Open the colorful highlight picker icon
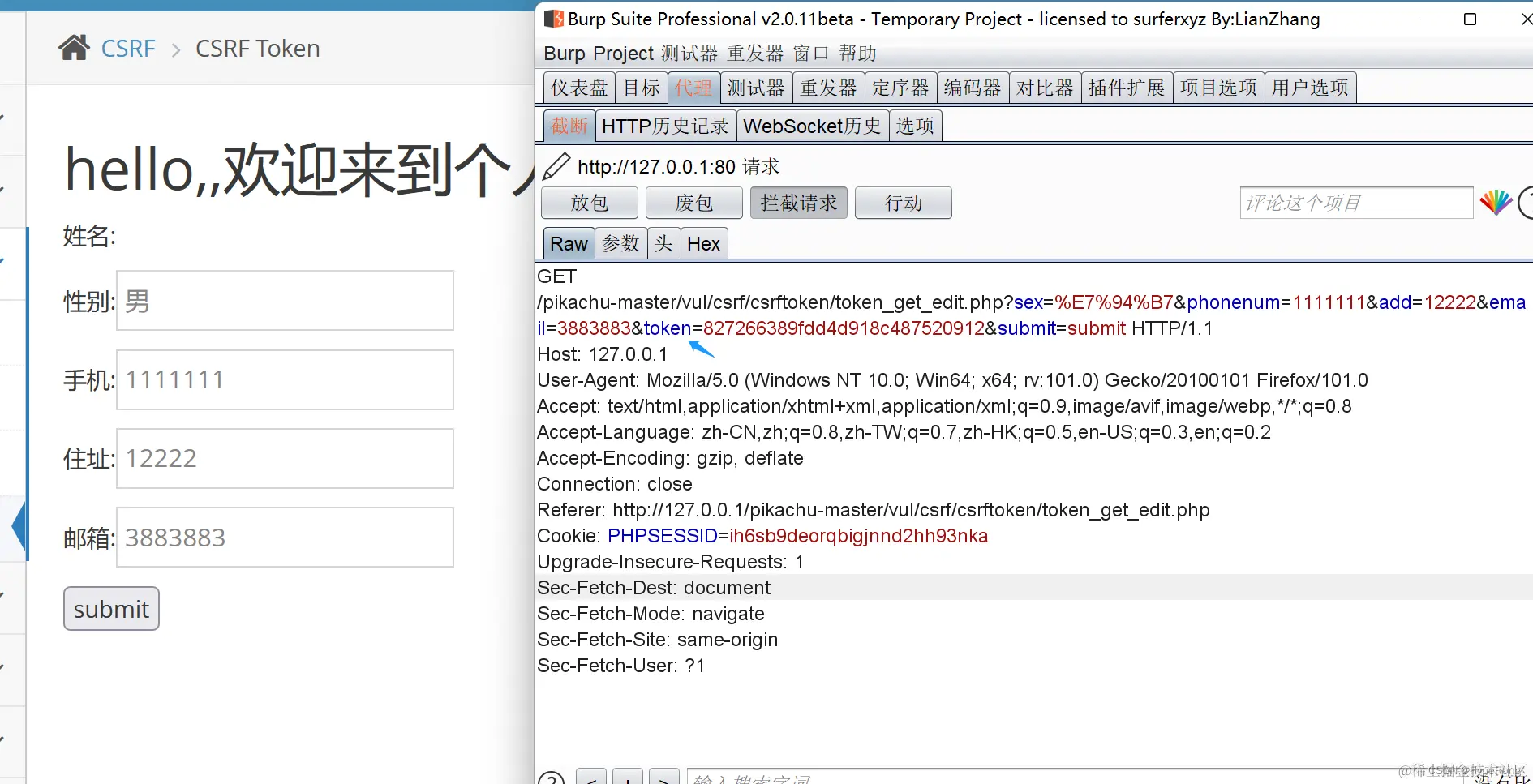 pos(1496,202)
